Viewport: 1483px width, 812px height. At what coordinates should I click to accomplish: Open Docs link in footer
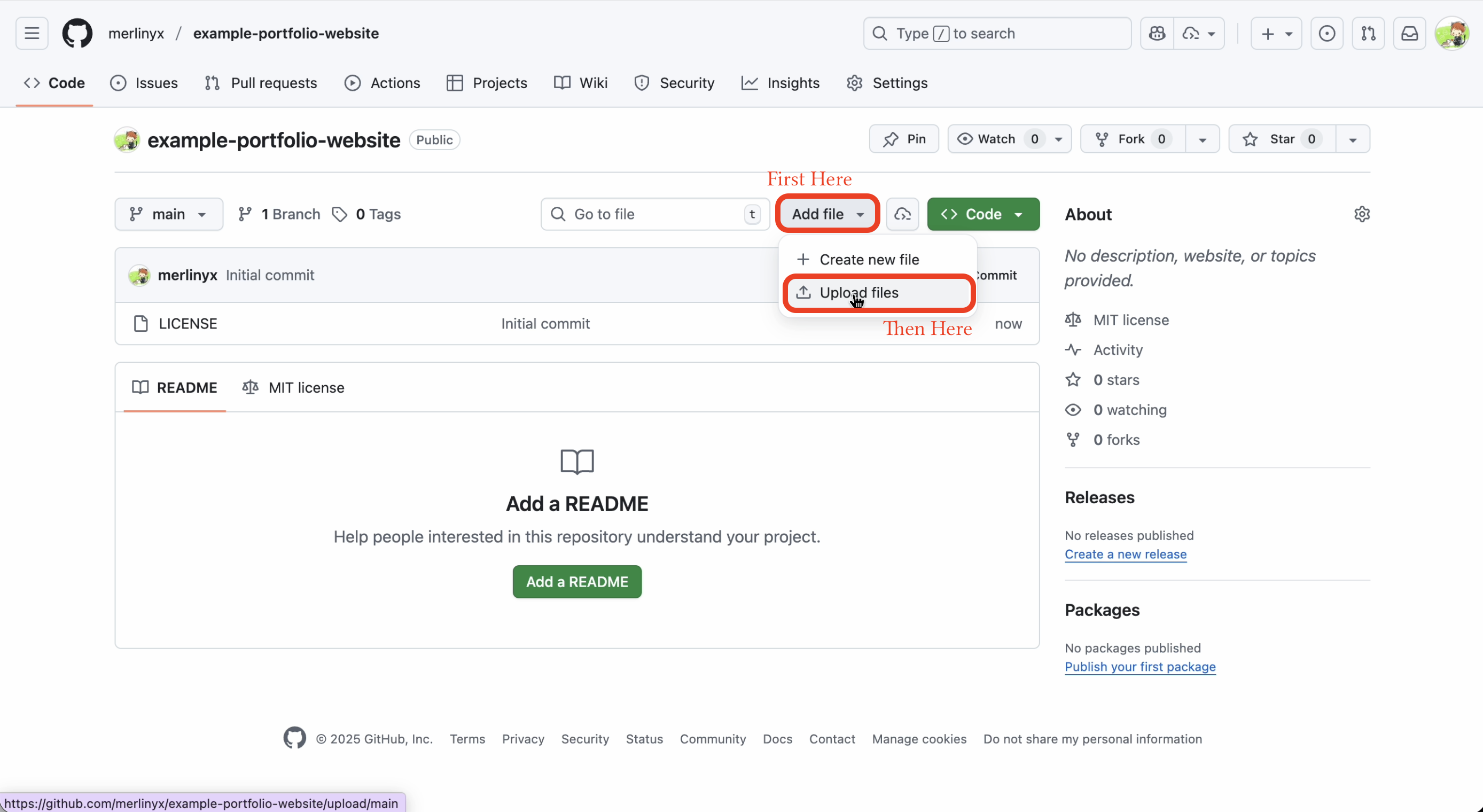click(x=777, y=739)
